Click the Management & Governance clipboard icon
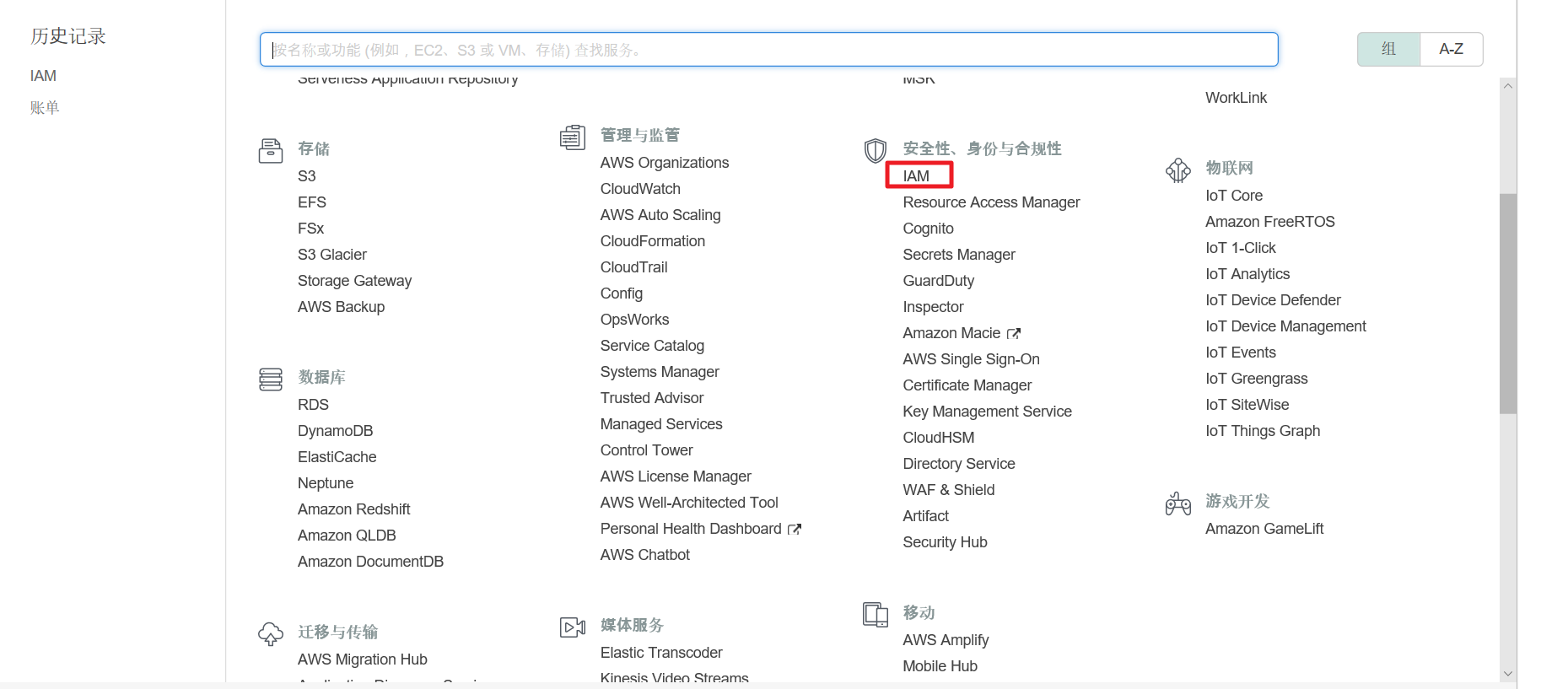 point(573,137)
